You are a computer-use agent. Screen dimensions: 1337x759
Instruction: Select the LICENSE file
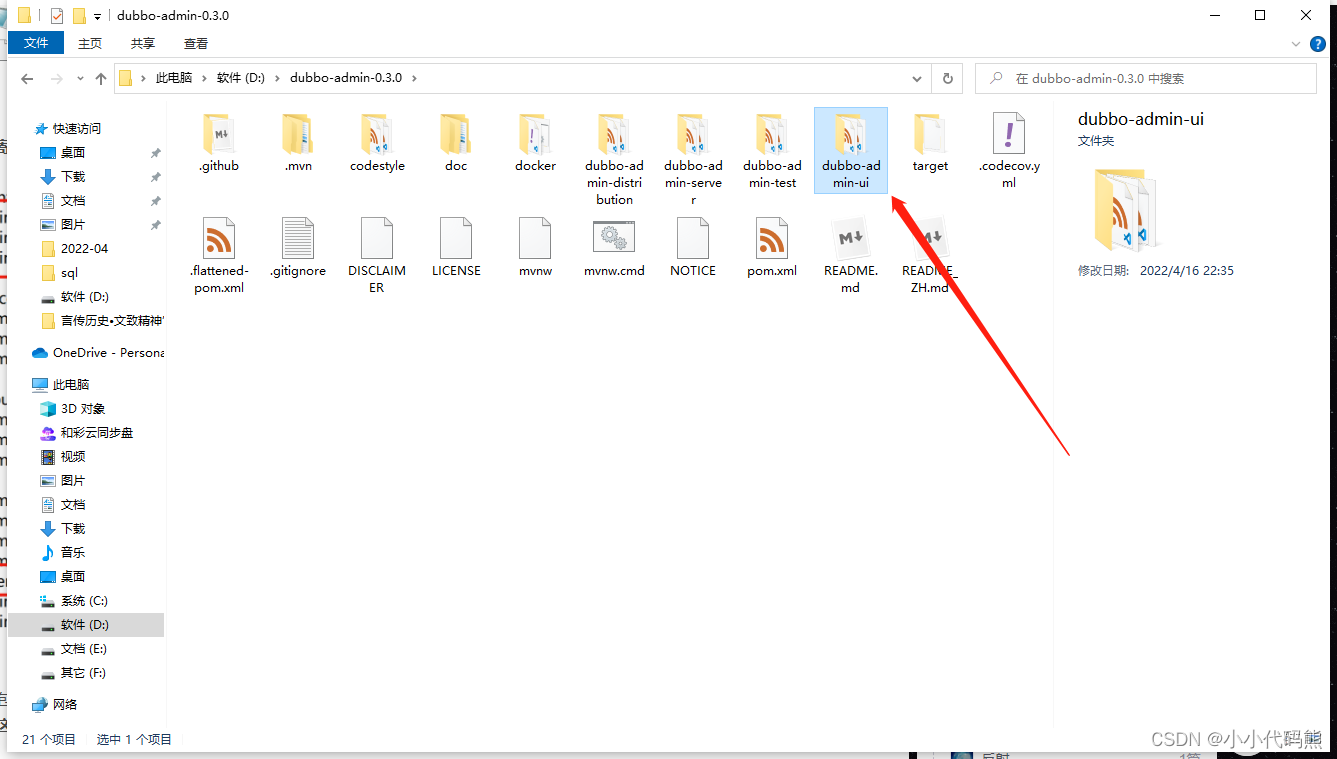(x=456, y=248)
